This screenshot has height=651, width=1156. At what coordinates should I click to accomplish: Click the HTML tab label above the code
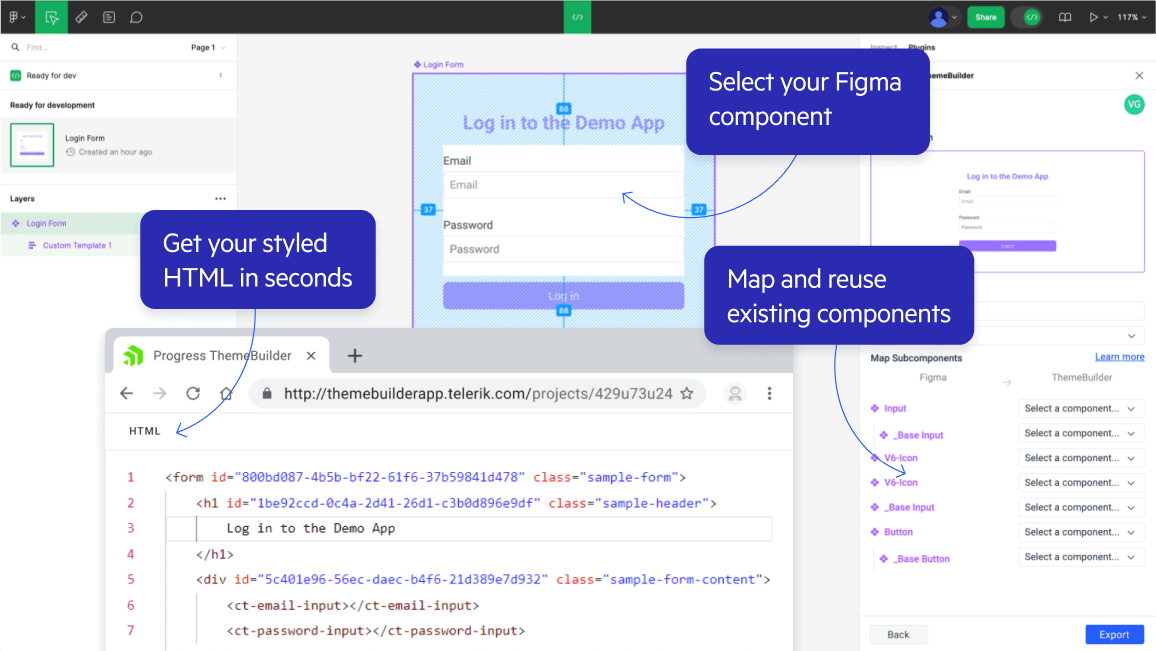(x=144, y=431)
